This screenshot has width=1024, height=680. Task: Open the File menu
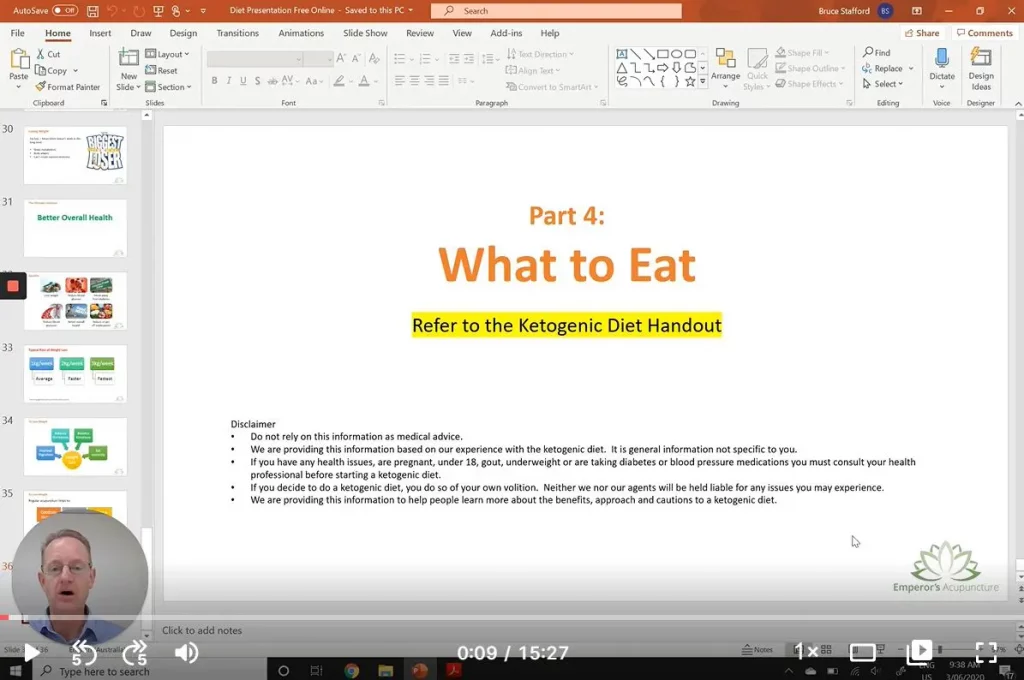point(18,33)
